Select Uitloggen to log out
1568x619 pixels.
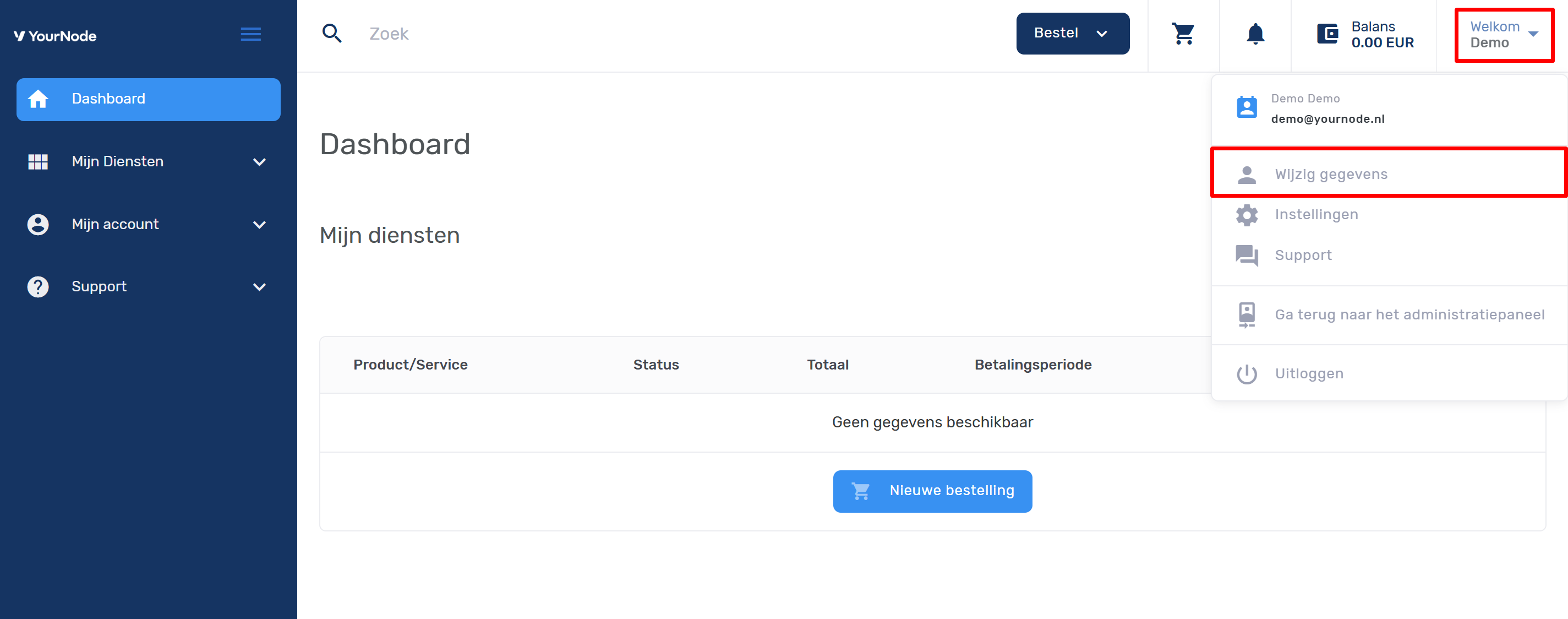(1389, 374)
